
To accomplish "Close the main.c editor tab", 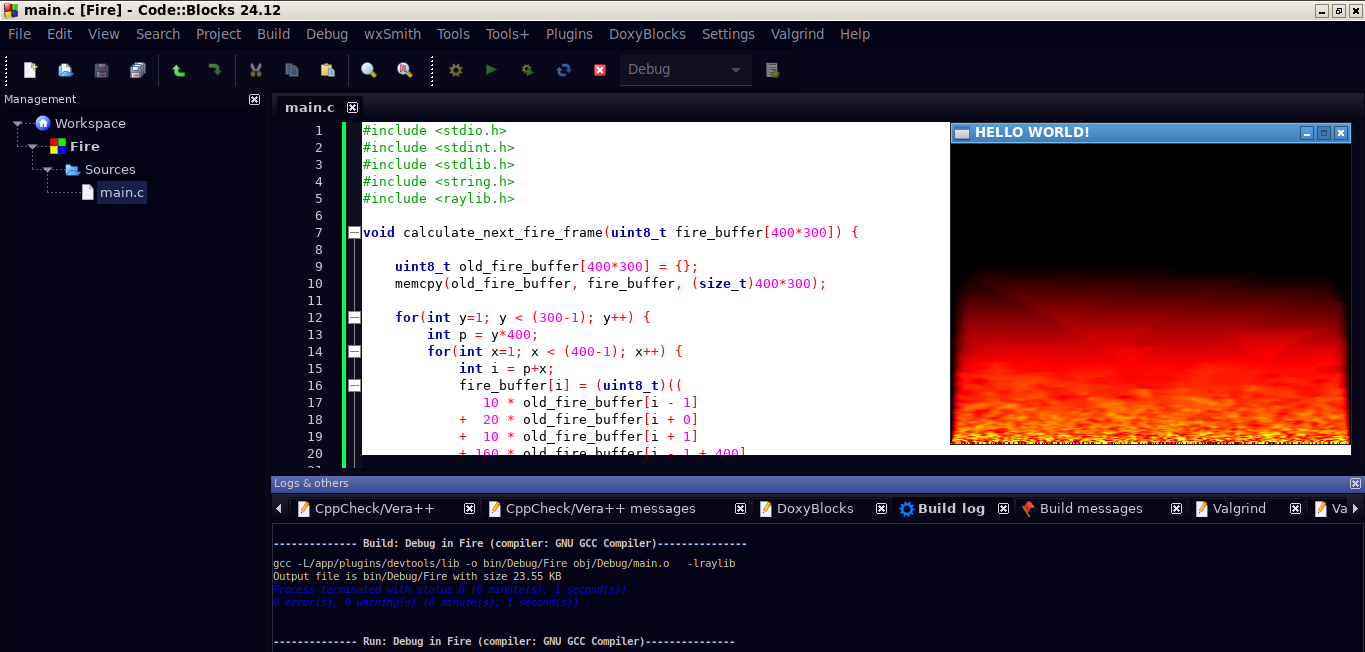I will click(352, 108).
